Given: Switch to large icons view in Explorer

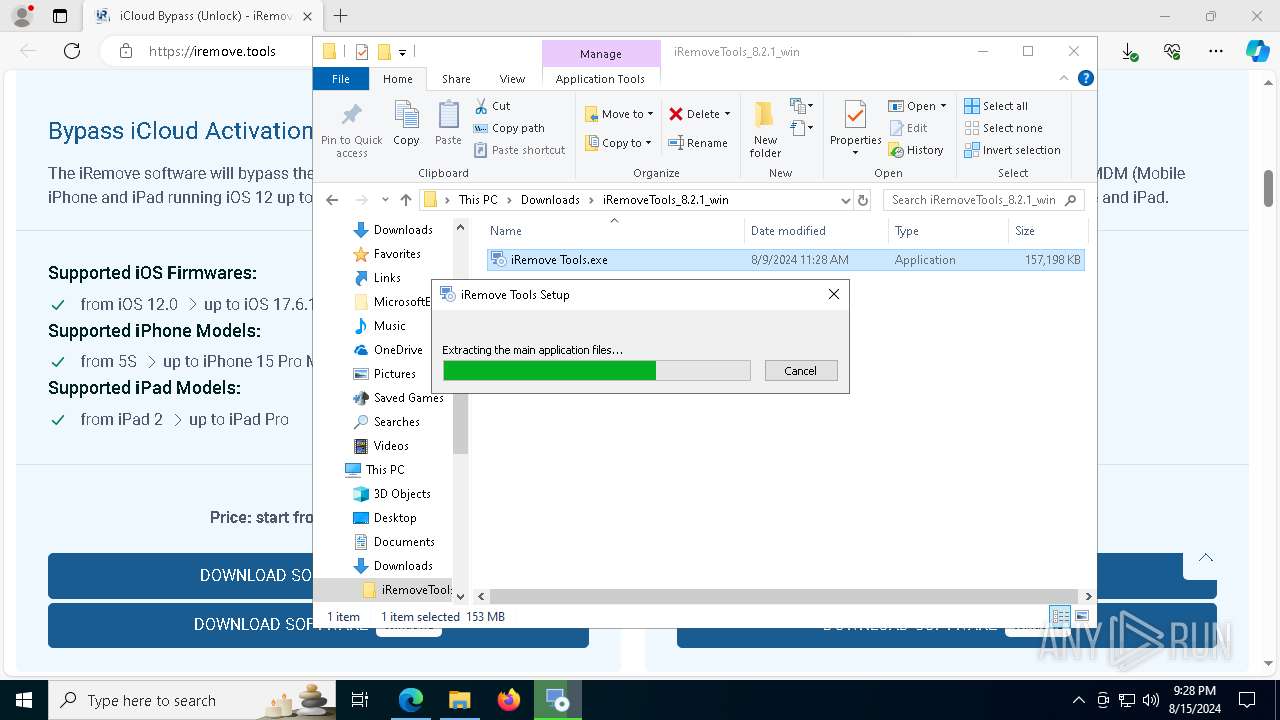Looking at the screenshot, I should click(x=1082, y=616).
